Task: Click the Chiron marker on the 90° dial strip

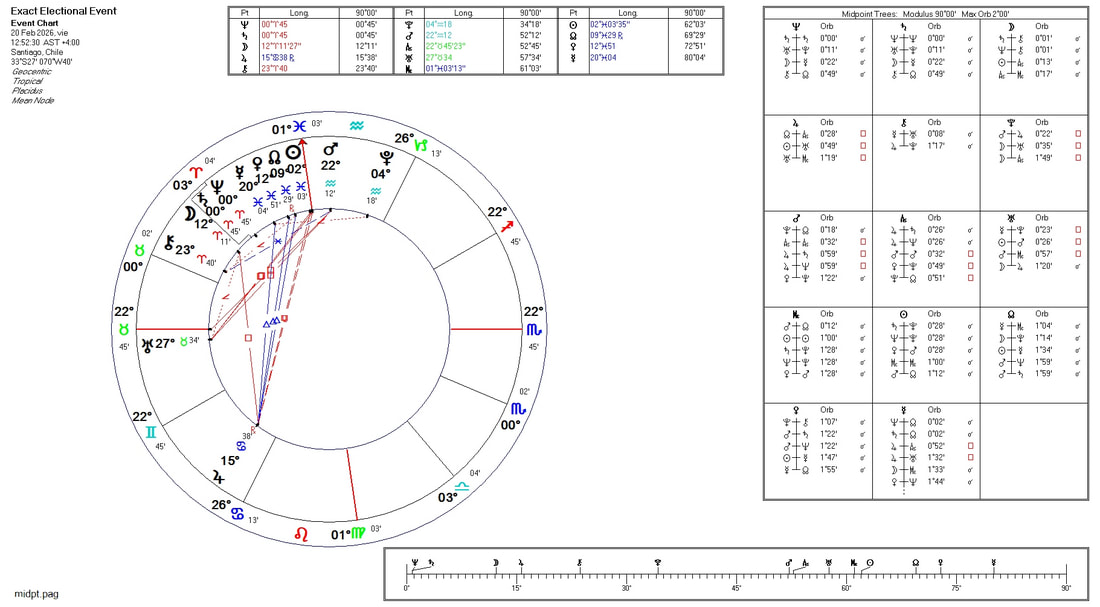Action: pos(580,565)
